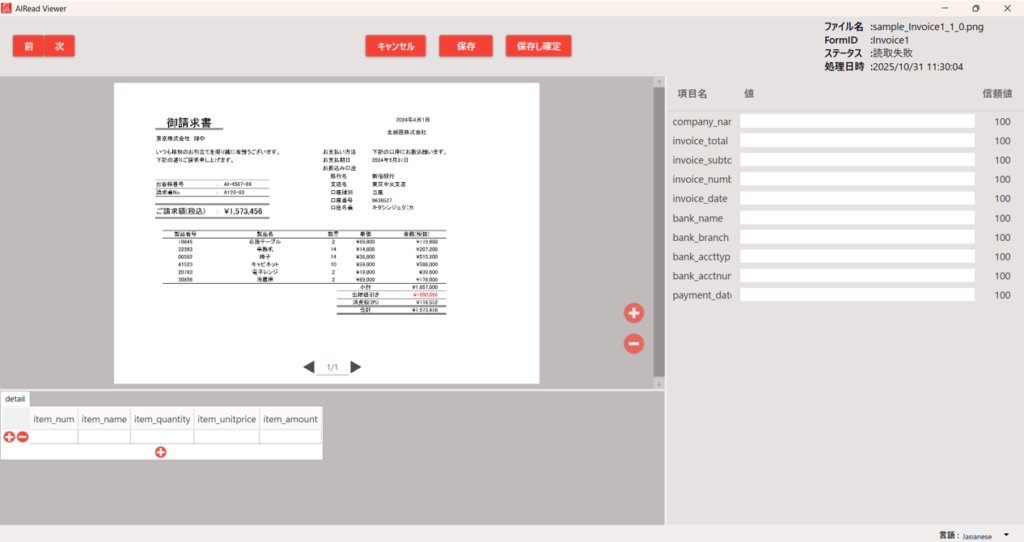
Task: Insert row using plus icon beside row
Action: 9,437
